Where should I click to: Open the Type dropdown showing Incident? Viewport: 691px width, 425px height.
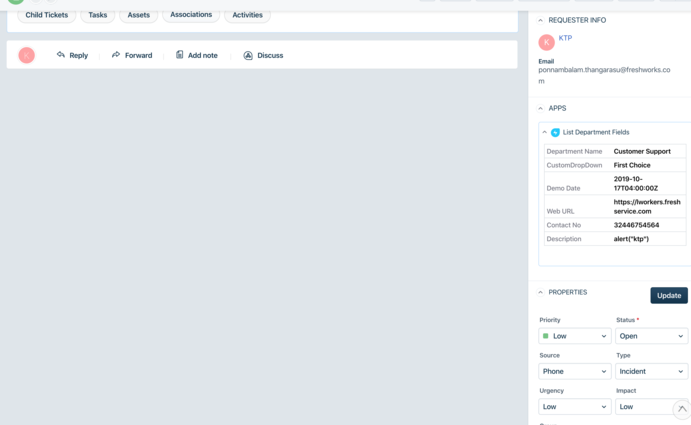pos(651,371)
